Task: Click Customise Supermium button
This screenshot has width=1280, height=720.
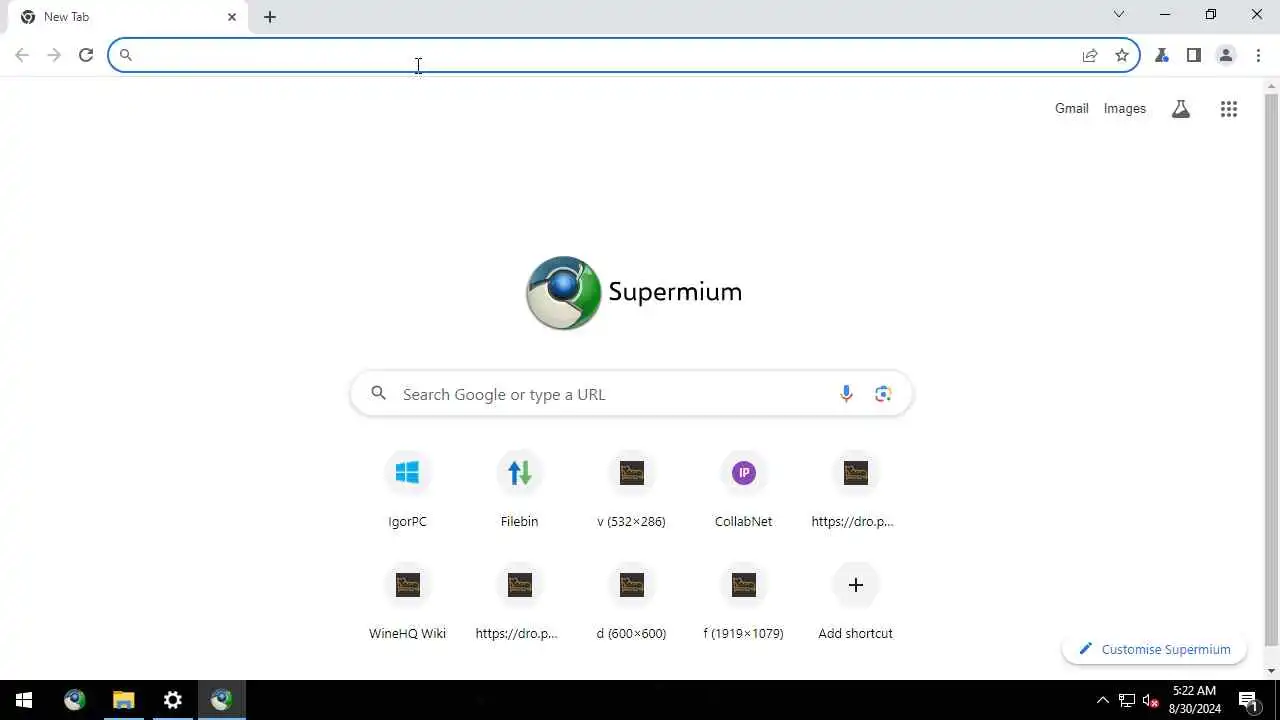Action: (1154, 649)
